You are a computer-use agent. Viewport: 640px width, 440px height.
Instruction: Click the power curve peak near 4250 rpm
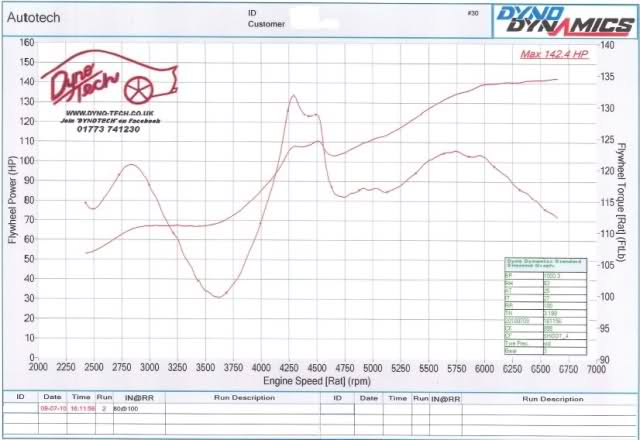coord(293,97)
